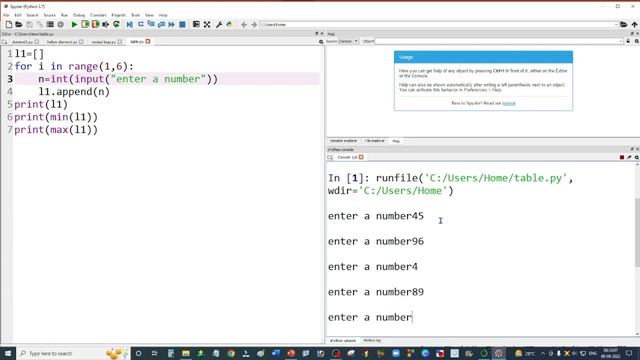Undock the IPython console pane
This screenshot has width=640, height=360.
632,149
